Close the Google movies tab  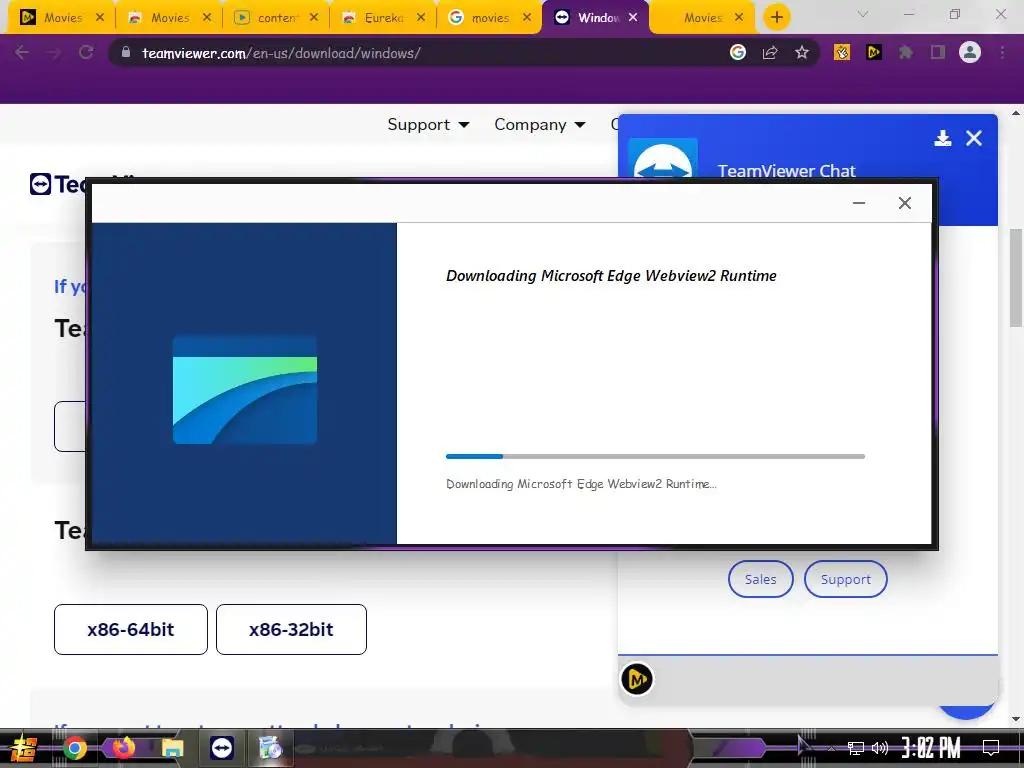(x=527, y=18)
